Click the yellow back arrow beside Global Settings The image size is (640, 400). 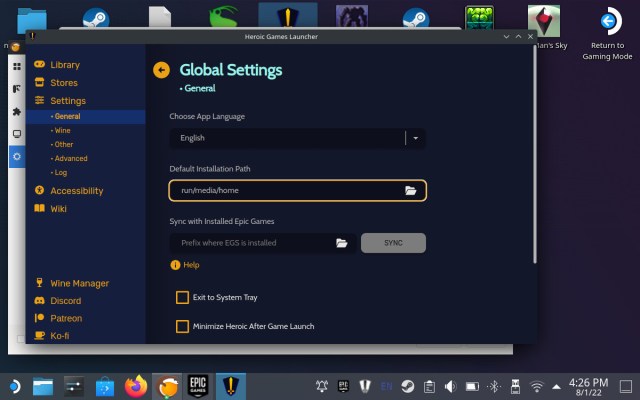click(162, 70)
